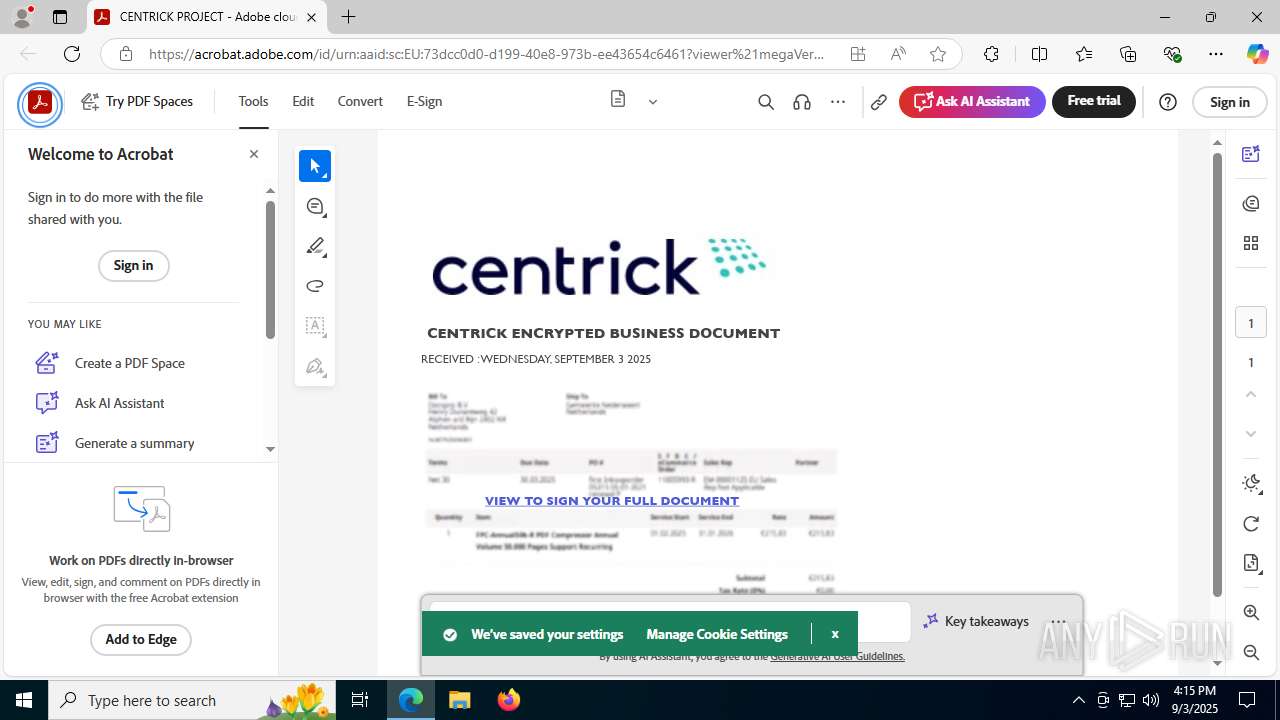
Task: Open Windows Start menu
Action: click(24, 700)
